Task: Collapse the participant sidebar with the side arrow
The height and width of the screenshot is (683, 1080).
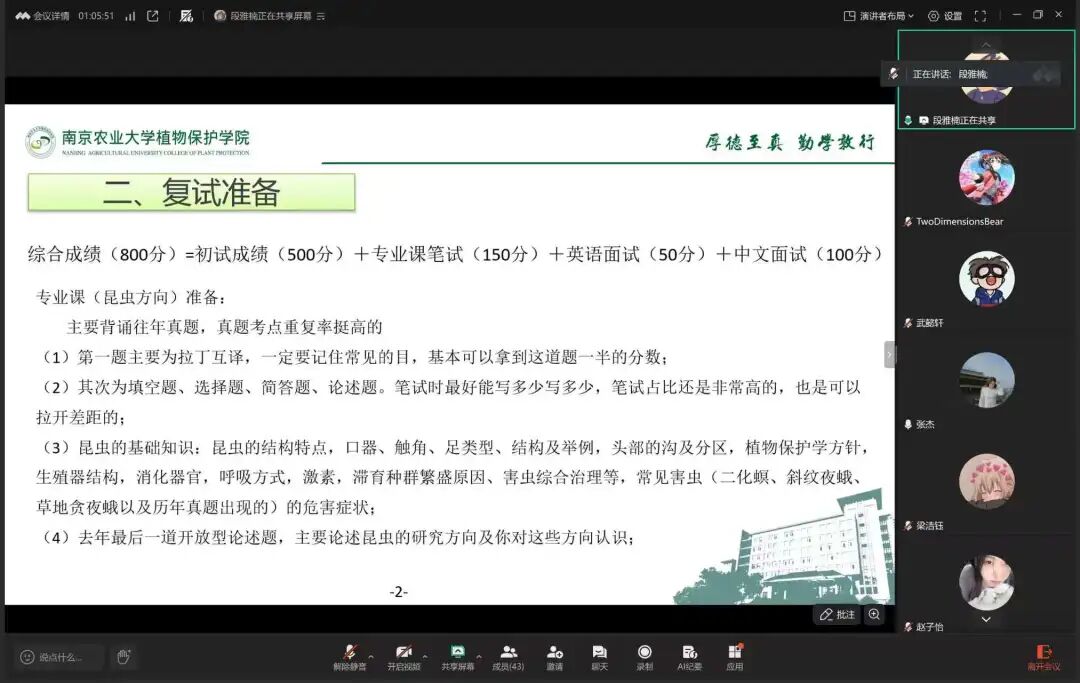Action: click(x=889, y=355)
